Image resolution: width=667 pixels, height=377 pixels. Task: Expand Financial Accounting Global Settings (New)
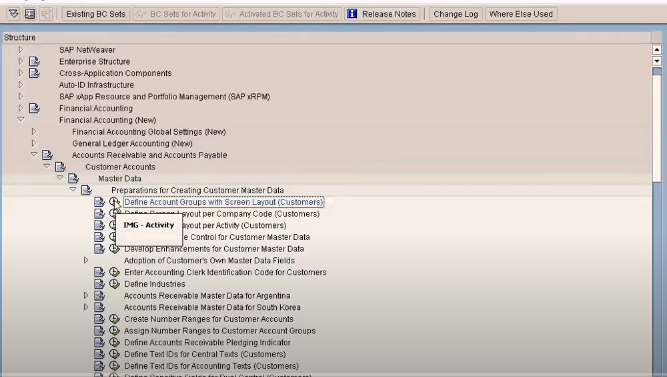(x=34, y=131)
